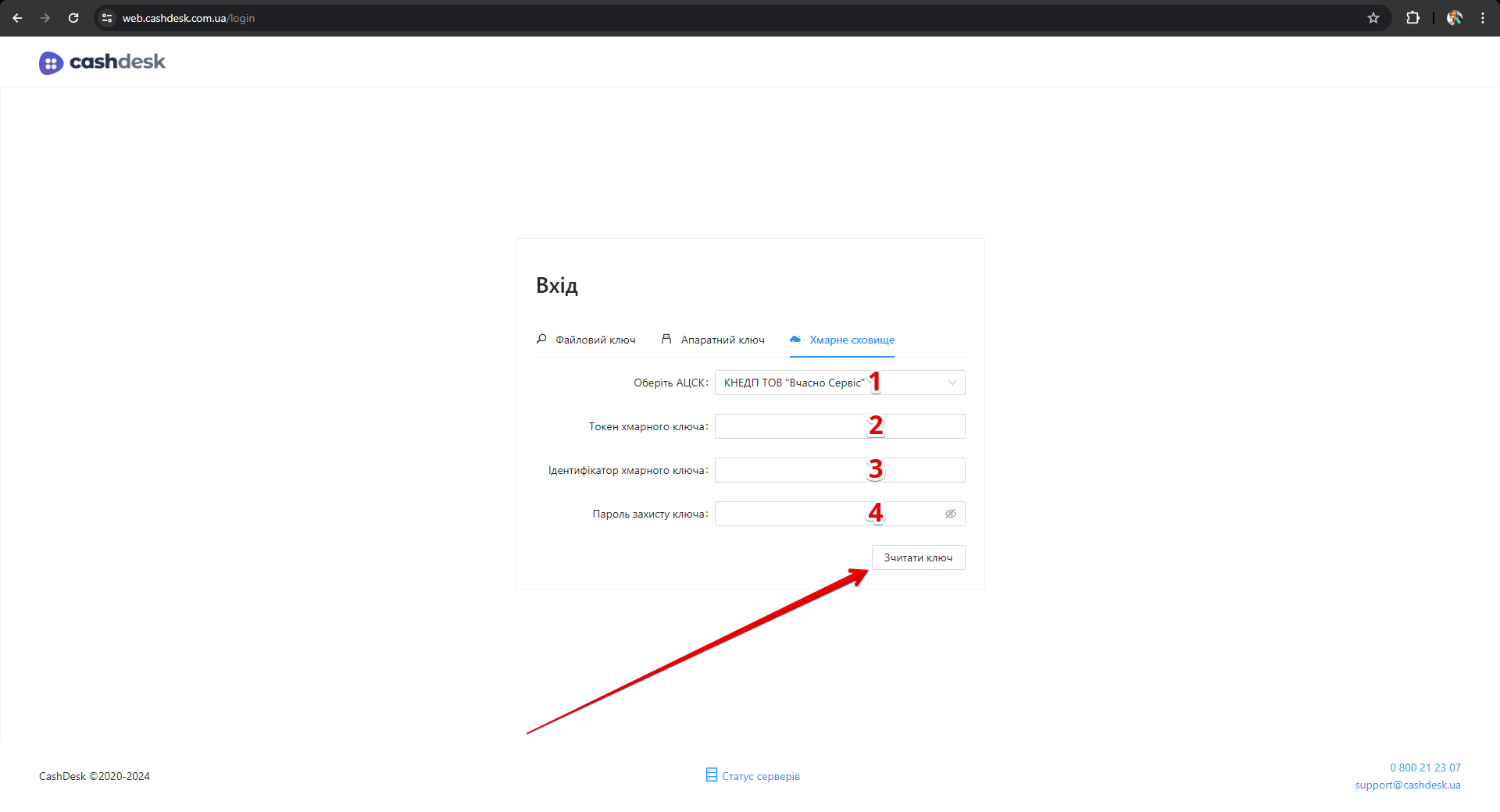View site information icon in address bar
This screenshot has height=812, width=1500.
point(108,18)
